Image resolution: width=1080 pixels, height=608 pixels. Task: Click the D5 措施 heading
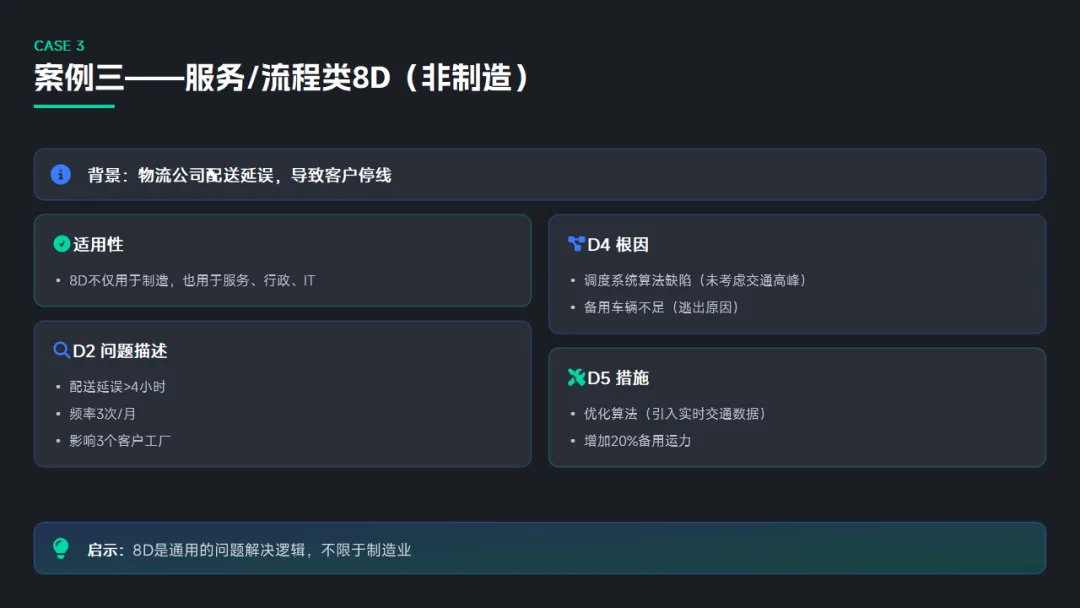(618, 377)
